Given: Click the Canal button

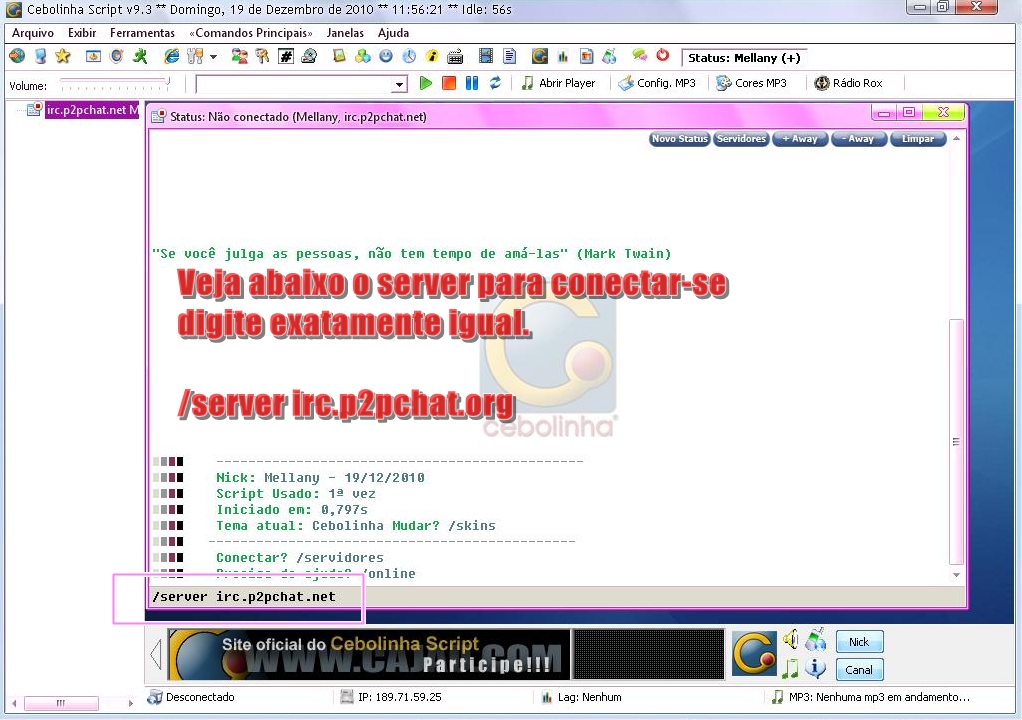Looking at the screenshot, I should point(859,669).
